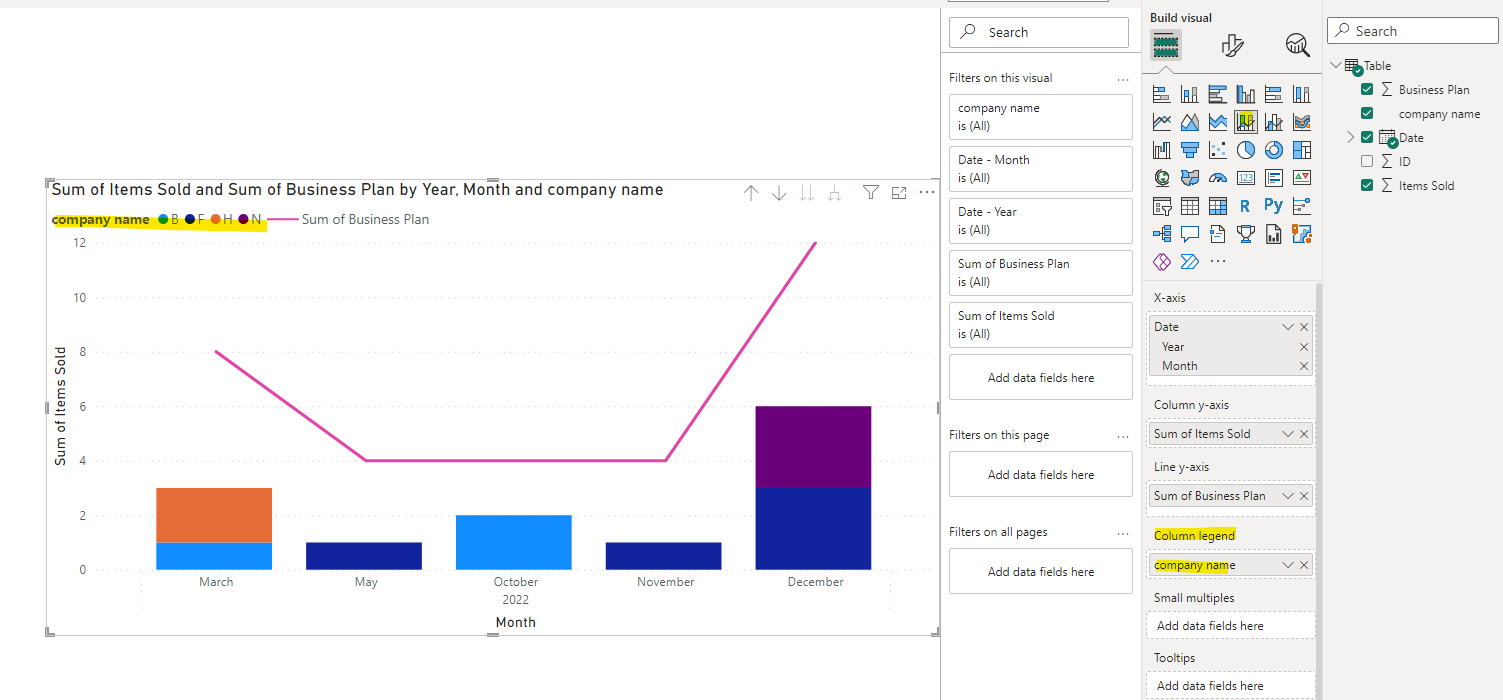
Task: Choose the Clustered bar chart visual
Action: click(1218, 94)
